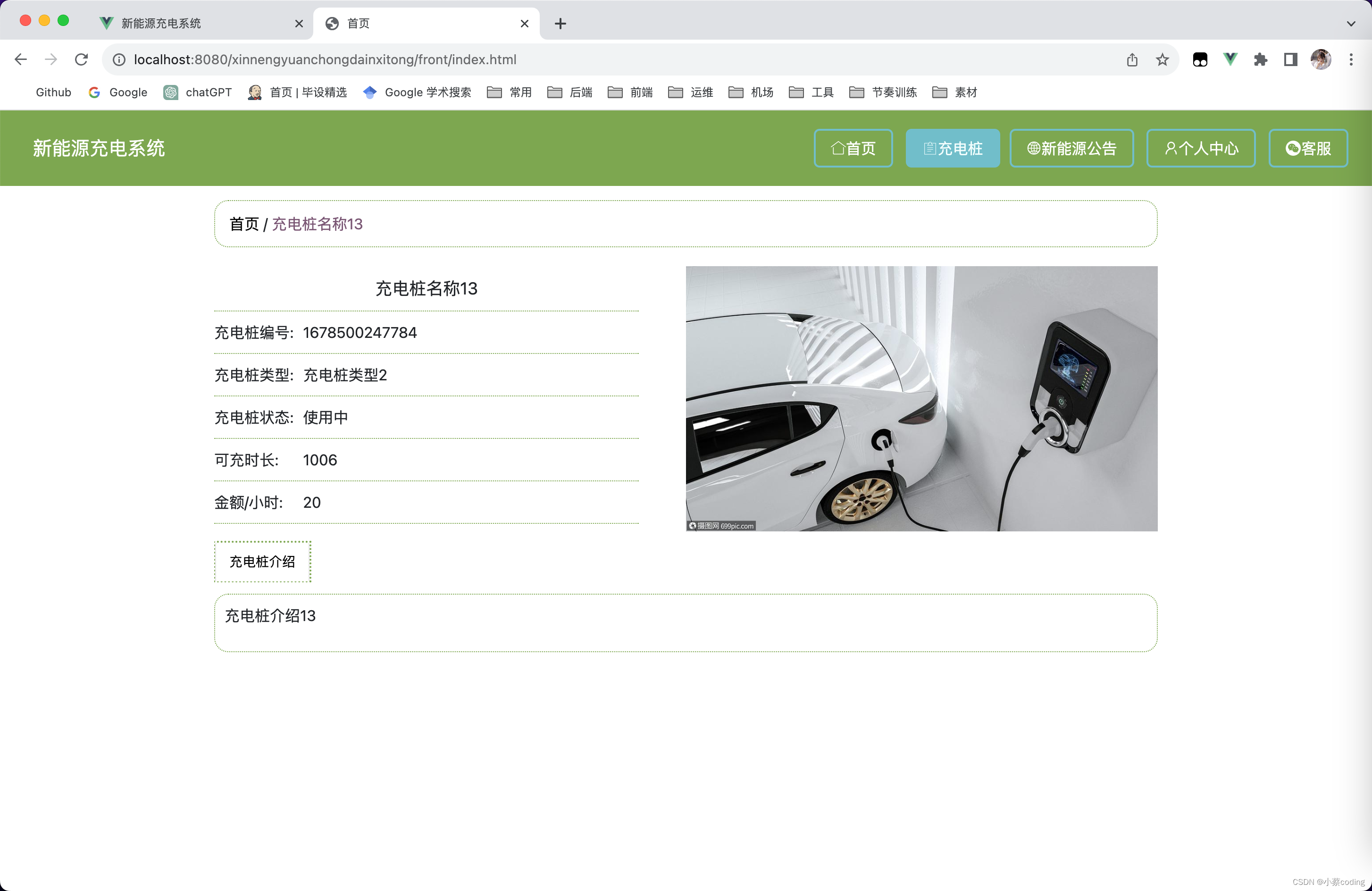Image resolution: width=1372 pixels, height=891 pixels.
Task: Select the 充电桩介绍 tab
Action: click(x=262, y=561)
